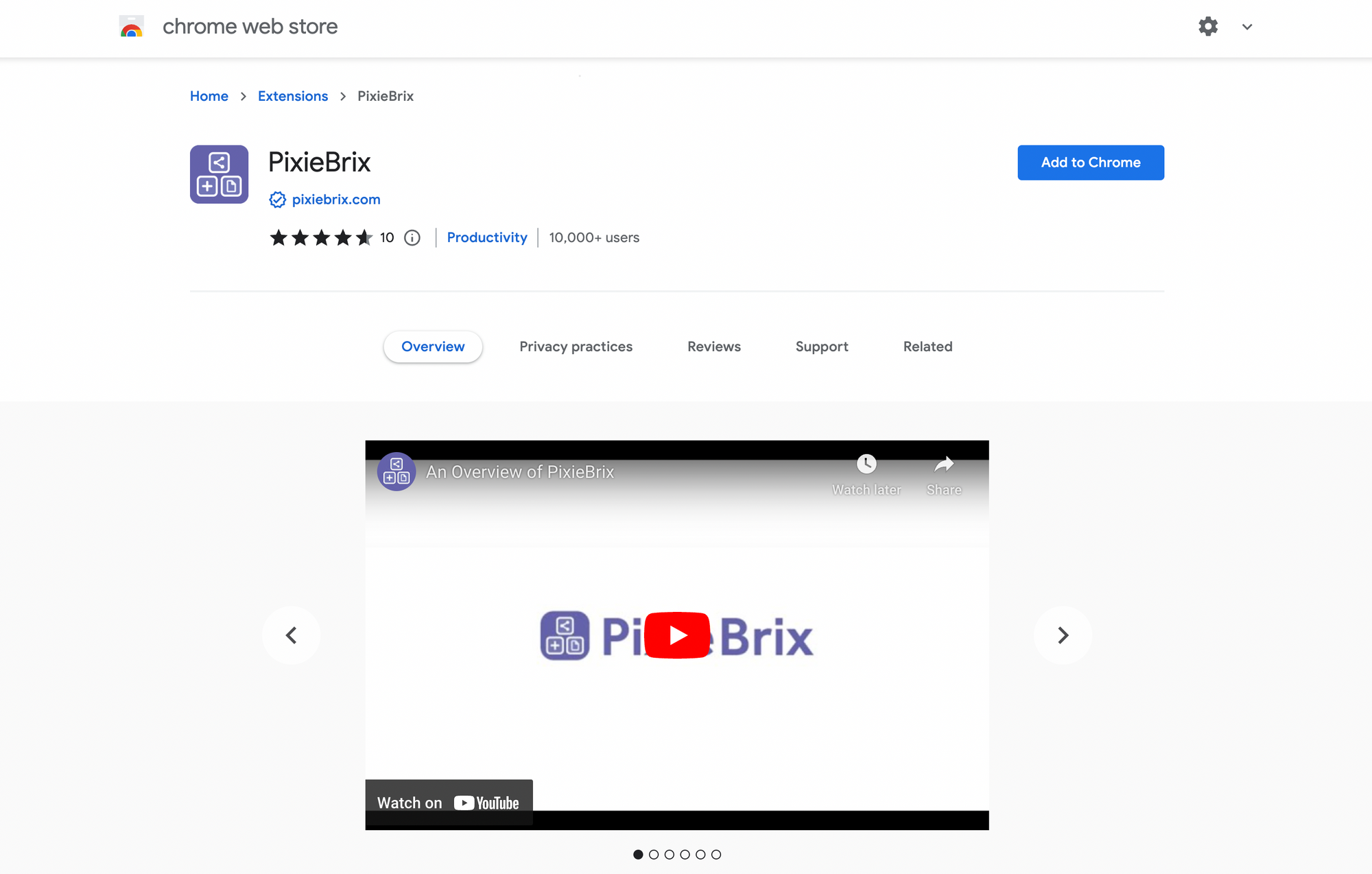The width and height of the screenshot is (1372, 874).
Task: Click the PixieBrix extension icon
Action: (218, 174)
